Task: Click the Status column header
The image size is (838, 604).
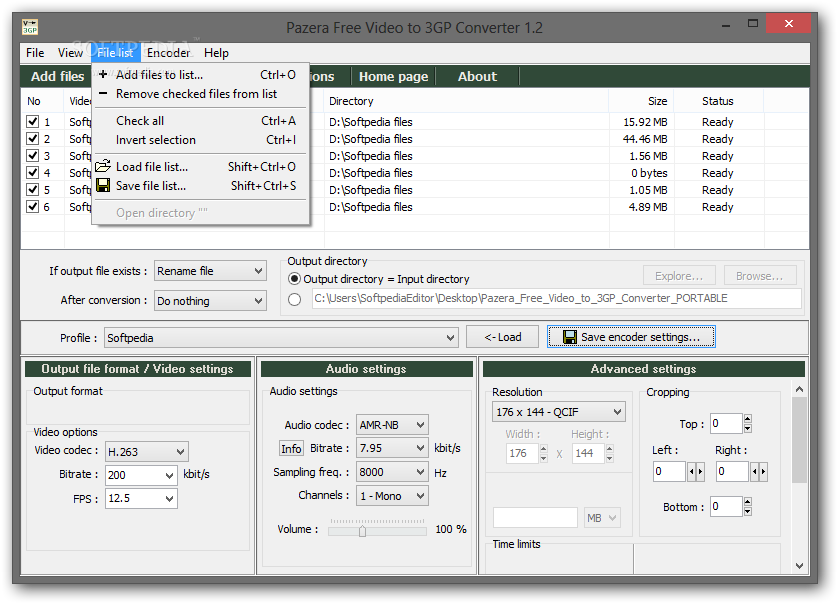Action: (718, 101)
